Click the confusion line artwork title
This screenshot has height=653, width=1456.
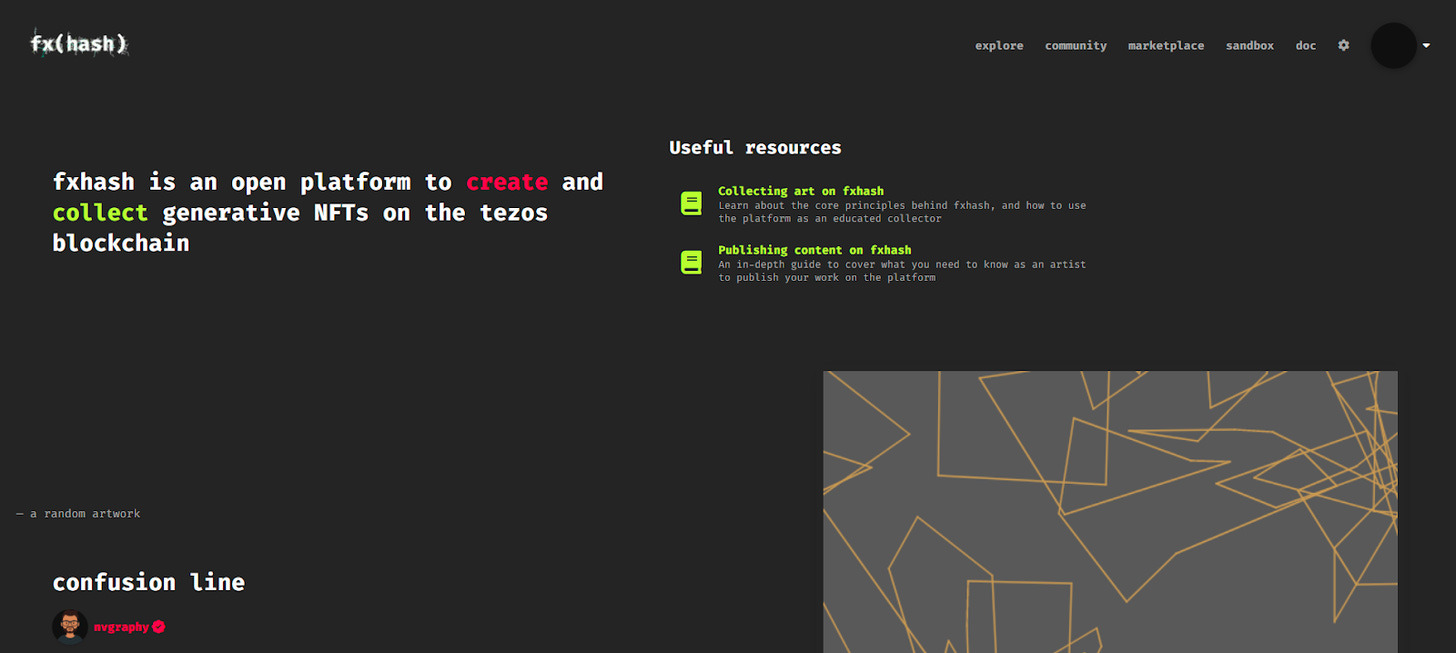(149, 582)
